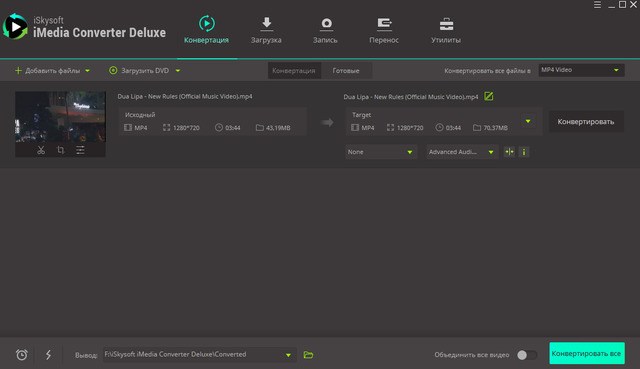
Task: Click the Исходный label
Action: pyautogui.click(x=140, y=115)
